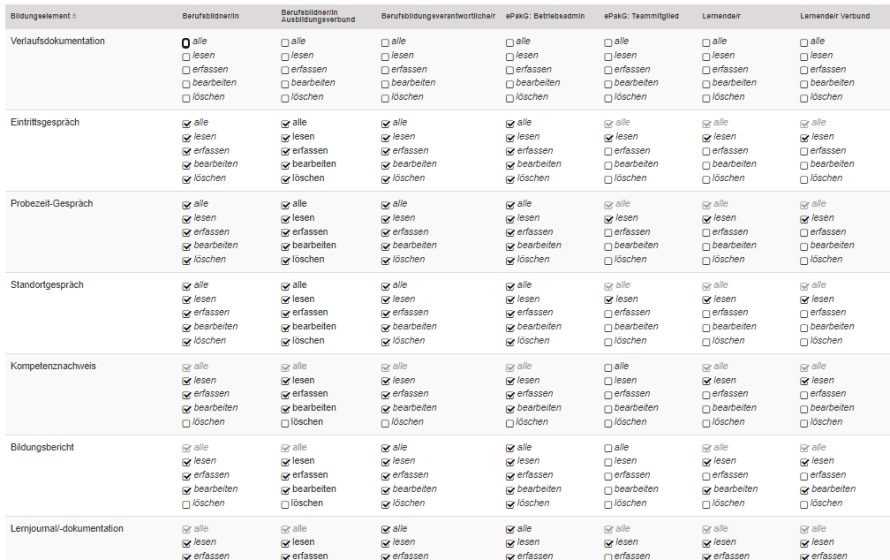Check "alle" for Verlaufsdokumentation under Berufsbildner/in
The image size is (890, 560).
pyautogui.click(x=186, y=43)
